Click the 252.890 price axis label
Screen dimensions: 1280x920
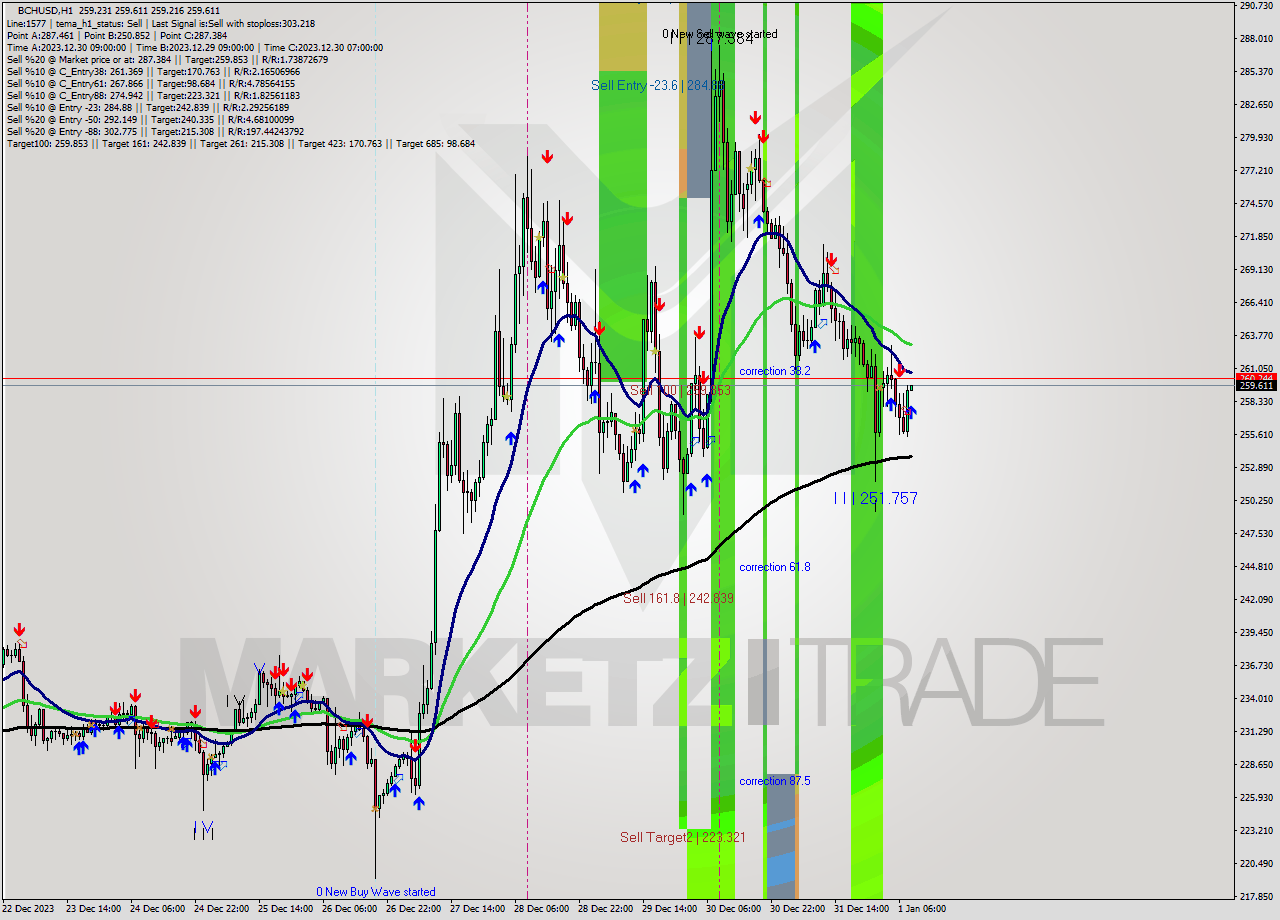tap(1256, 468)
